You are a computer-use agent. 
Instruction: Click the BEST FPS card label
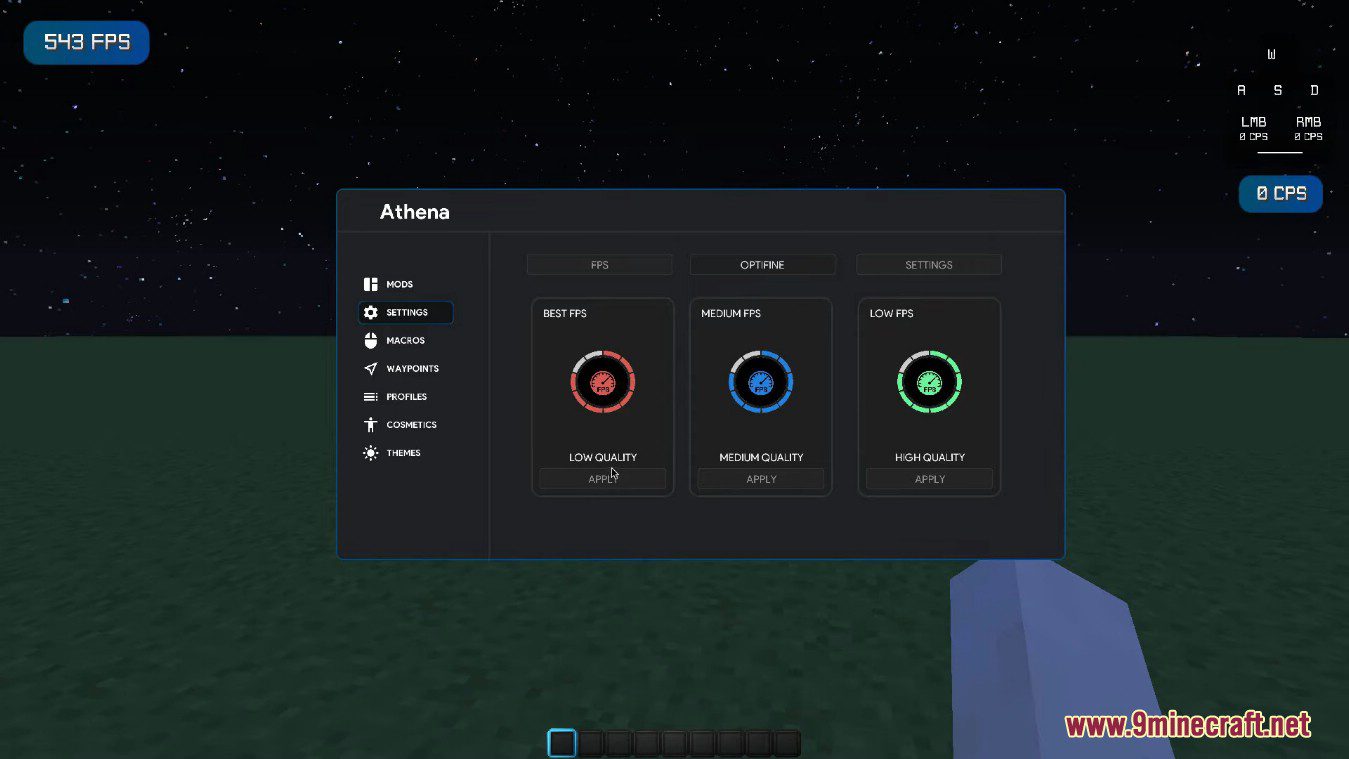pyautogui.click(x=565, y=313)
